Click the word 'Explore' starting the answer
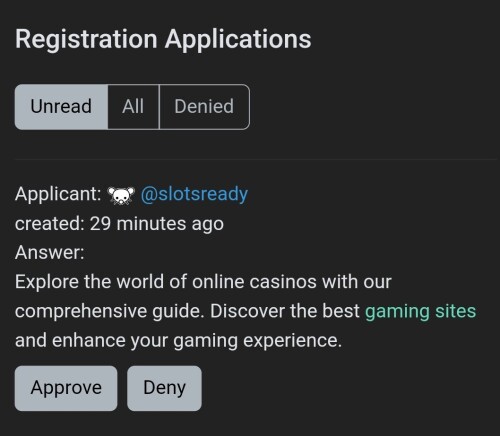 47,282
